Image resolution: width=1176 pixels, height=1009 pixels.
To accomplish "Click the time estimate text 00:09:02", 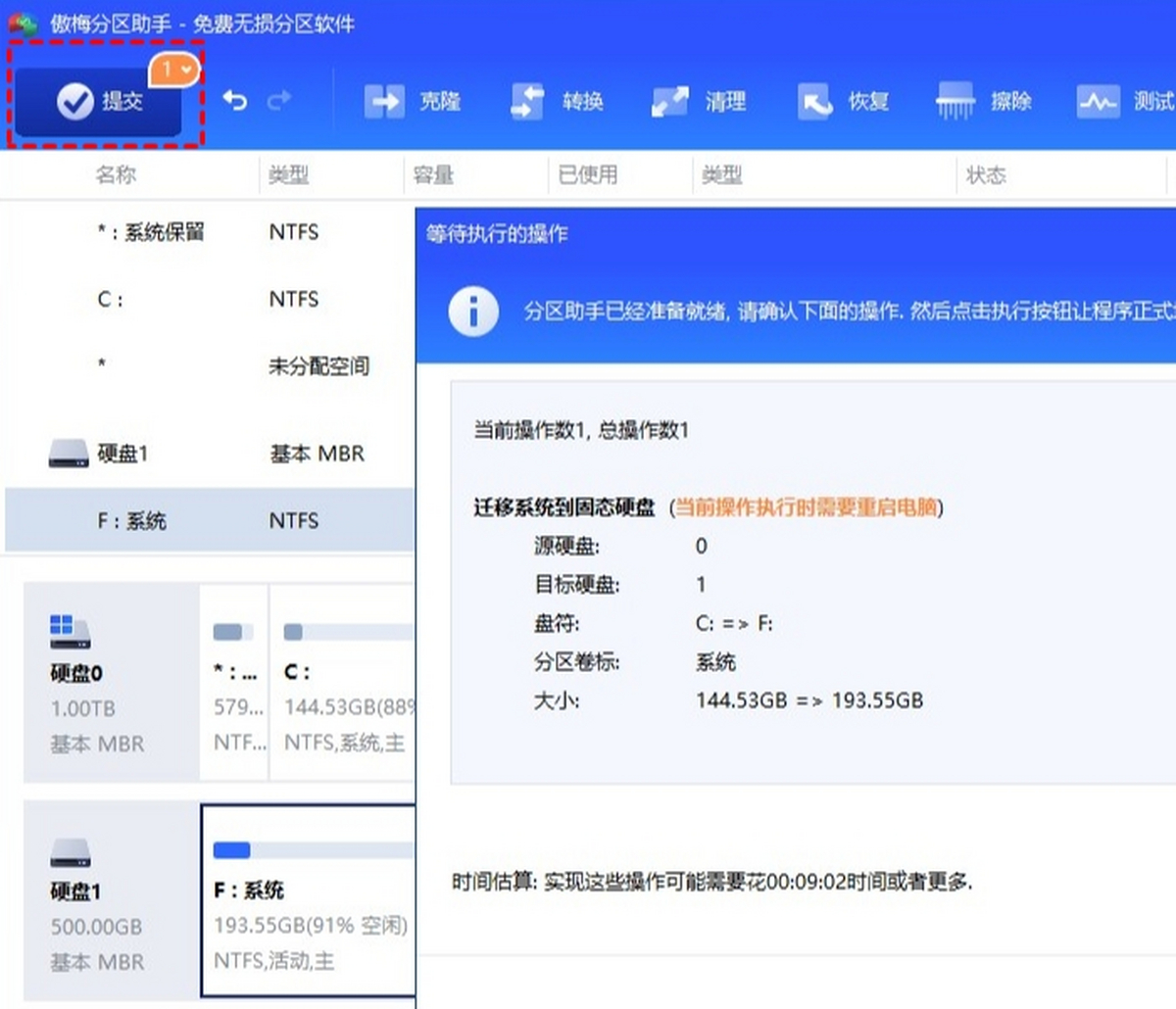I will click(x=806, y=882).
